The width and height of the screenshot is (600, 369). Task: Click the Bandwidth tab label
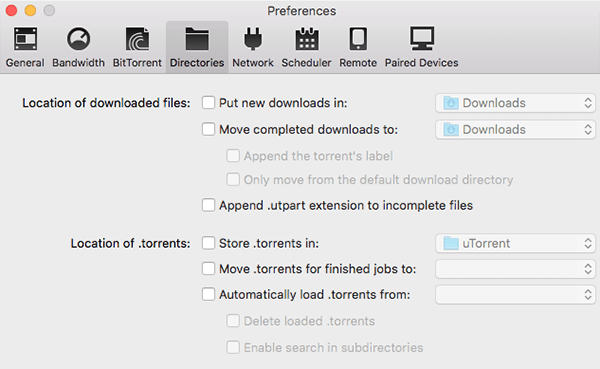[78, 63]
